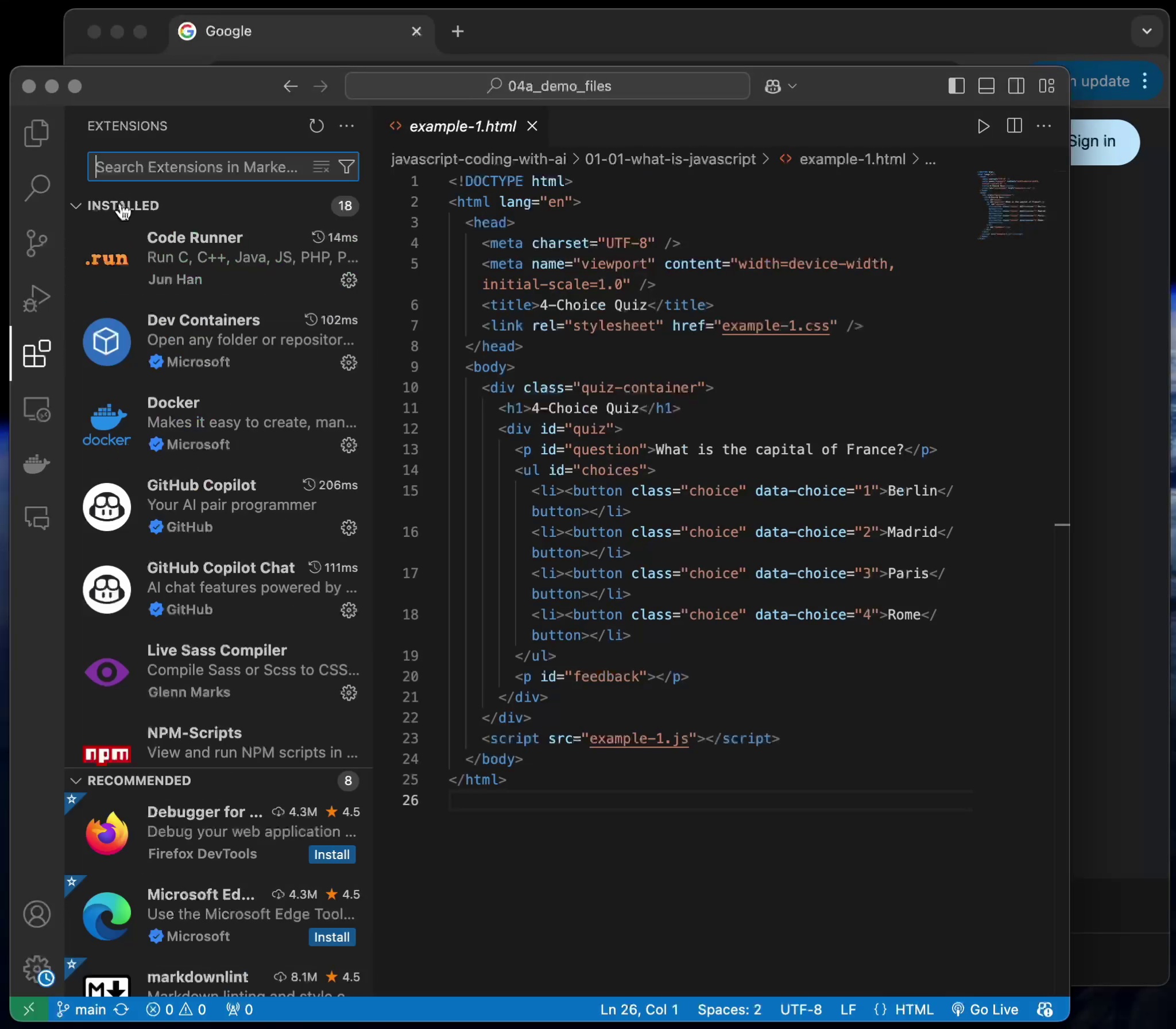
Task: Toggle the bottom panel
Action: [987, 86]
